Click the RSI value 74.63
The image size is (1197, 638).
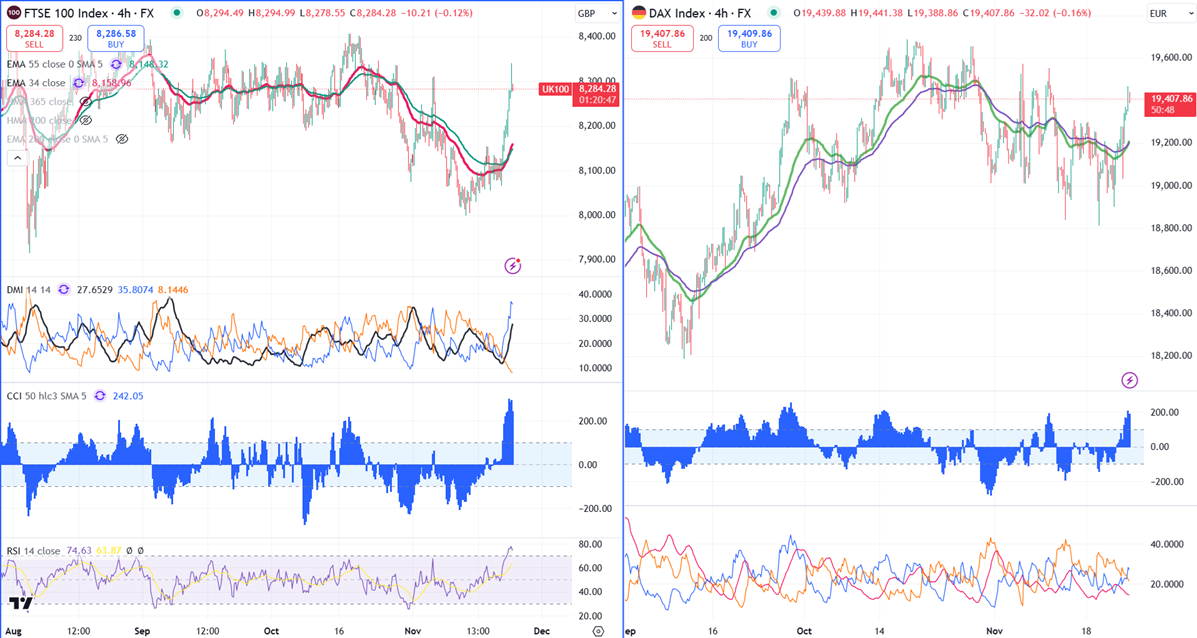tap(79, 551)
